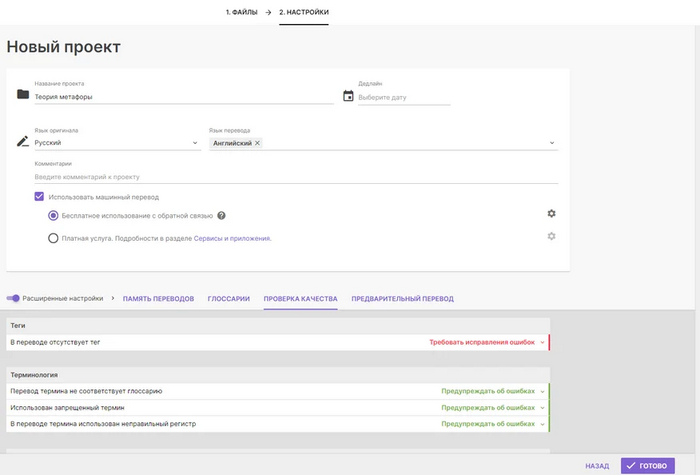Click arrow chevron next to Расширенные настройки
700x475 pixels.
click(x=113, y=299)
